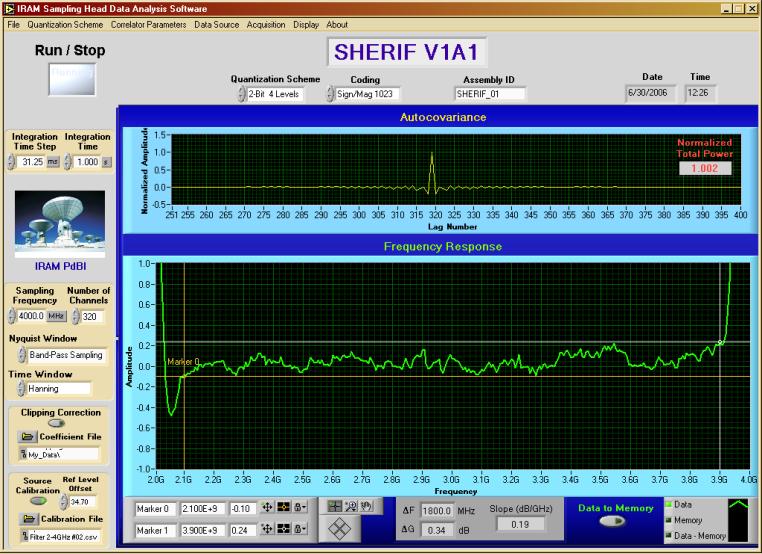Toggle the Source Calibration switch

coord(38,501)
